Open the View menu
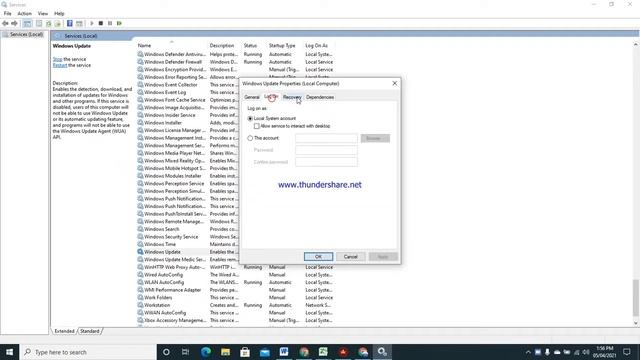The height and width of the screenshot is (360, 640). coord(43,13)
